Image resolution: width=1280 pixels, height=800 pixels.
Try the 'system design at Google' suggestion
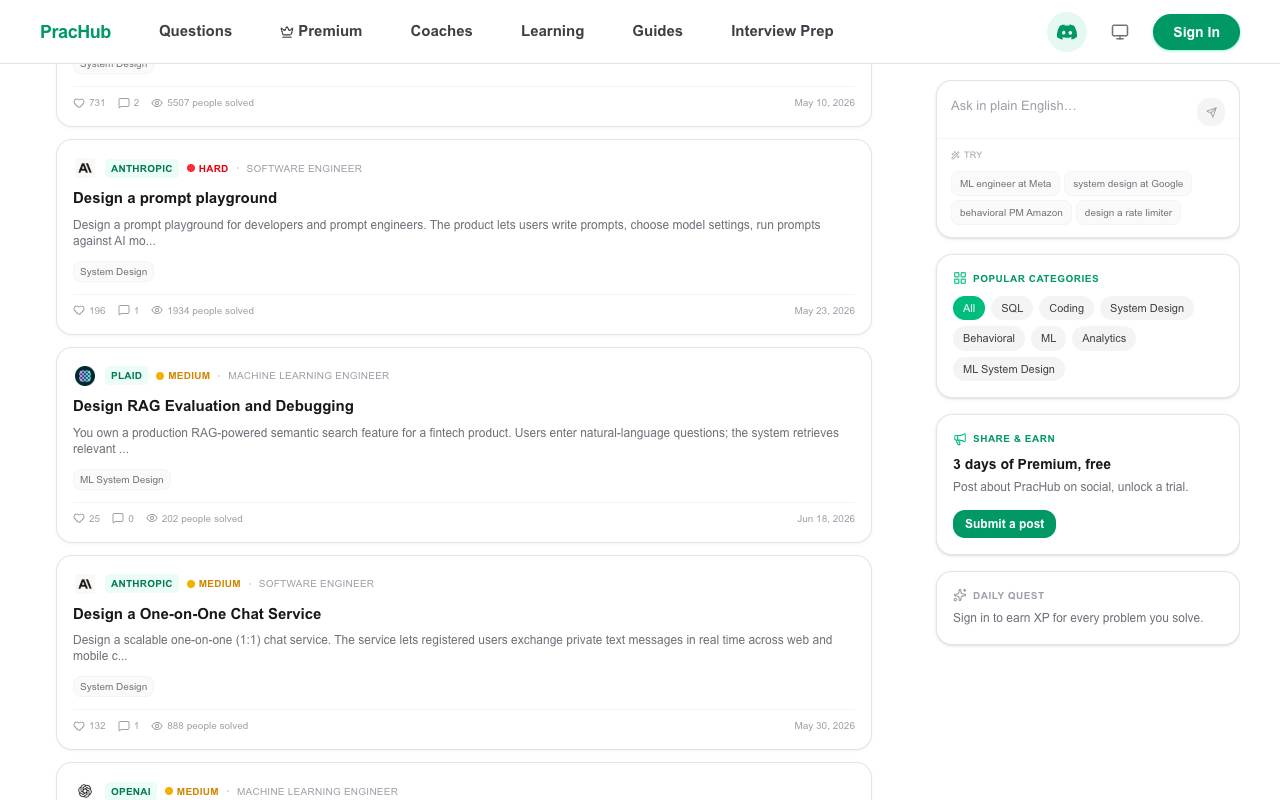[1128, 184]
